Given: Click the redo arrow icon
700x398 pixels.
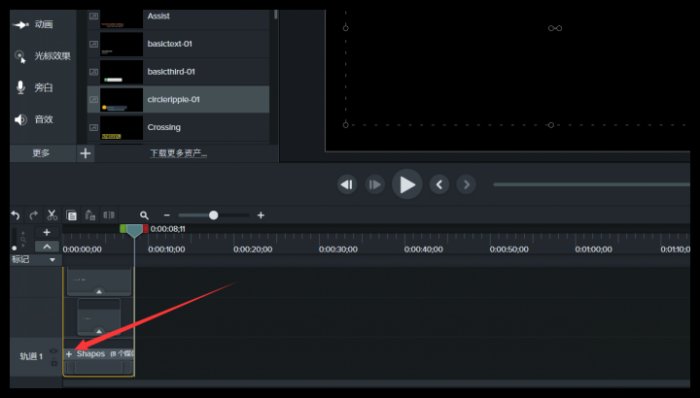Looking at the screenshot, I should pos(33,216).
